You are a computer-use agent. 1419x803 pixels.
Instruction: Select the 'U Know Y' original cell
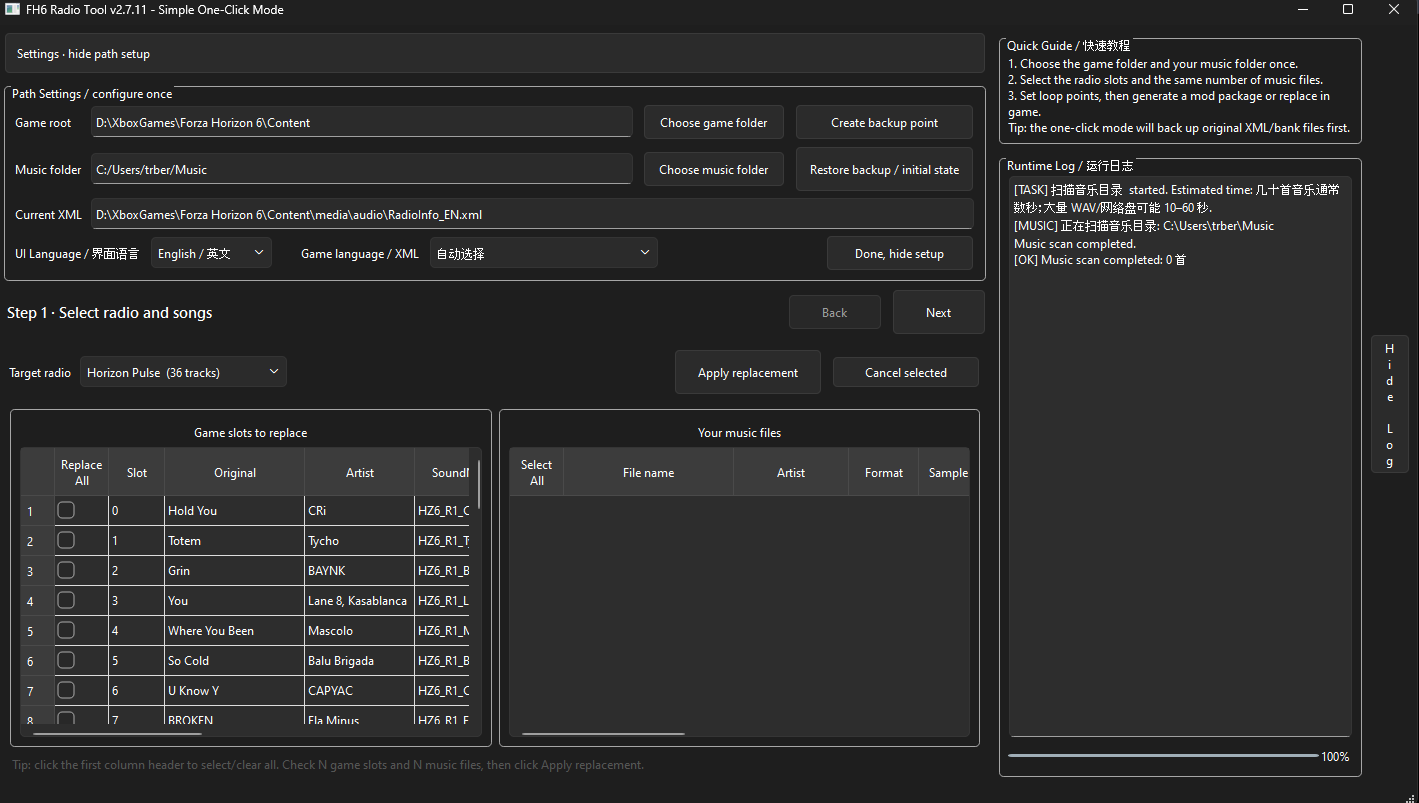pyautogui.click(x=235, y=690)
